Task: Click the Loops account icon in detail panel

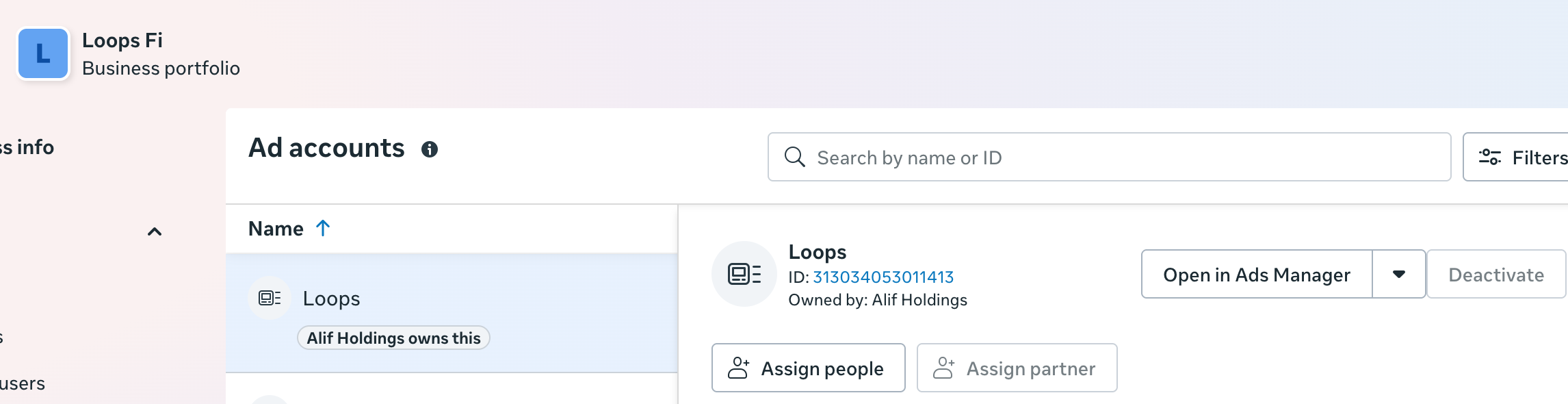Action: pos(744,273)
